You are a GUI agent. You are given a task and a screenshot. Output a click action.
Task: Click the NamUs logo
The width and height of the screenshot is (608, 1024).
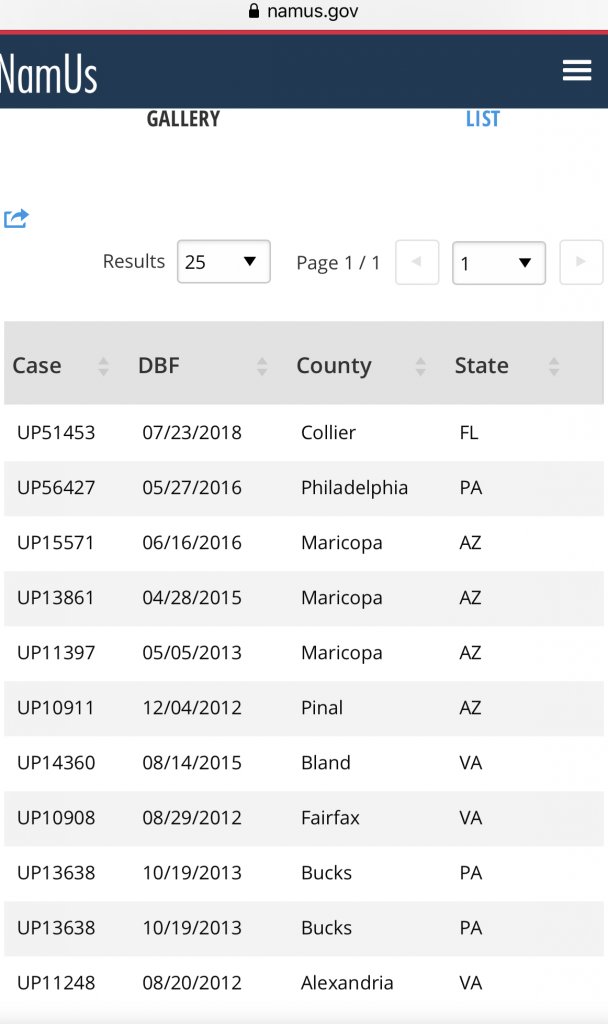coord(48,74)
